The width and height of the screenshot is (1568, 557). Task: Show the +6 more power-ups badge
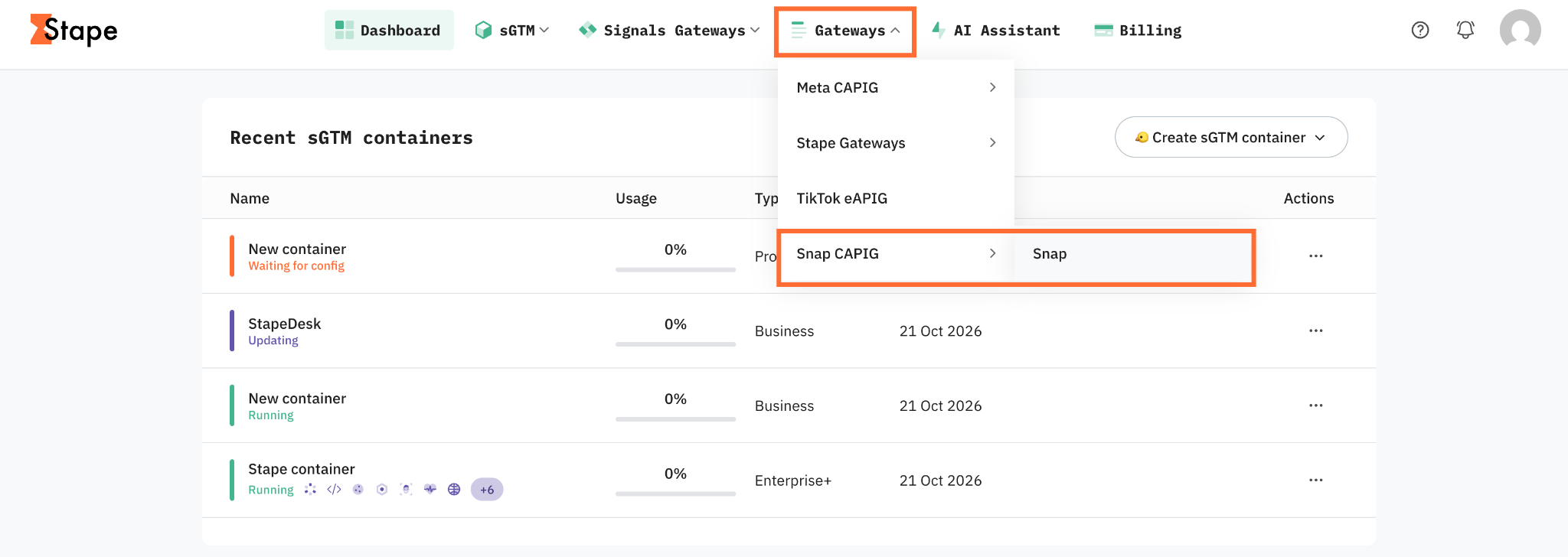pyautogui.click(x=487, y=490)
